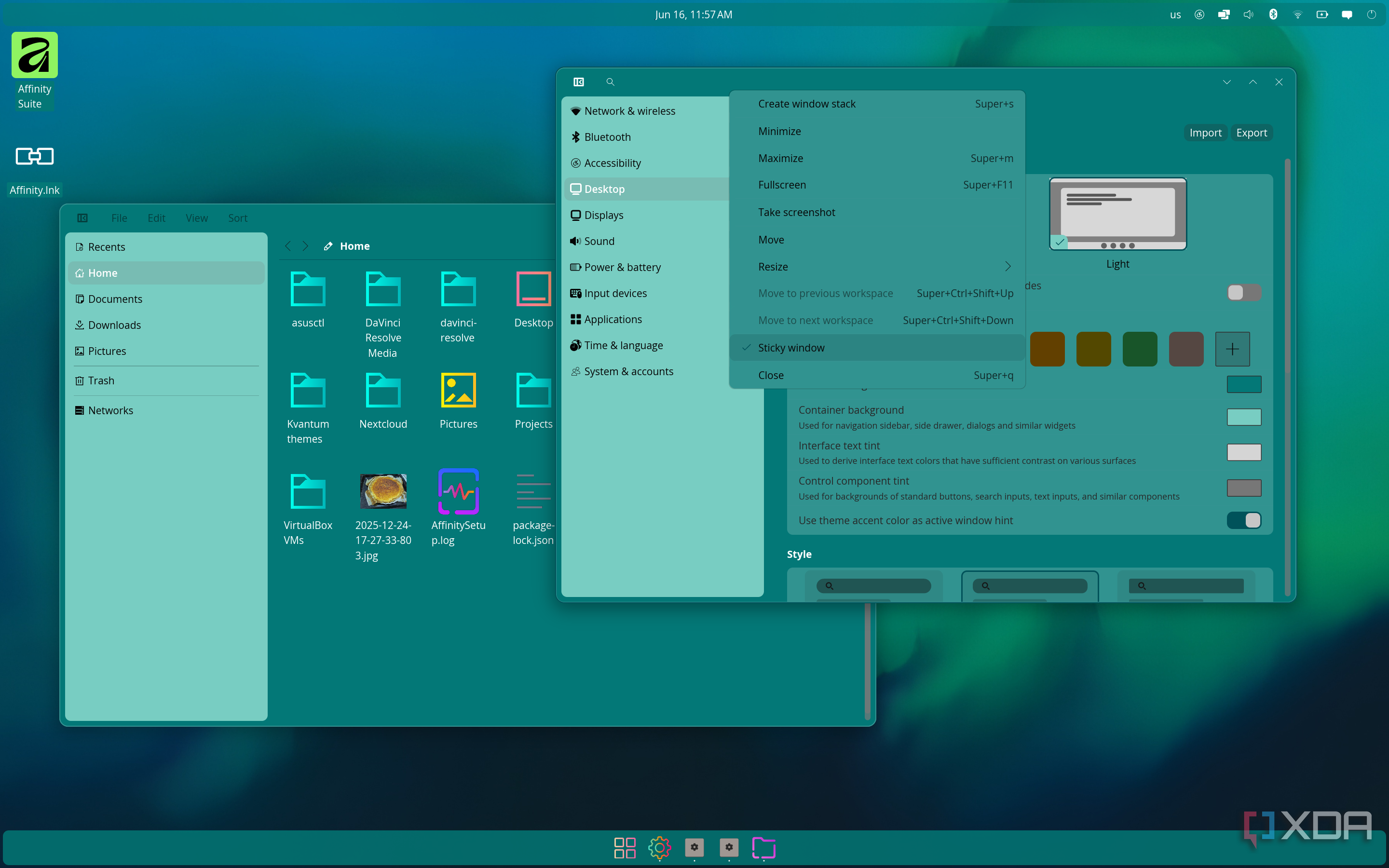
Task: Open the File menu in Files
Action: coord(119,218)
